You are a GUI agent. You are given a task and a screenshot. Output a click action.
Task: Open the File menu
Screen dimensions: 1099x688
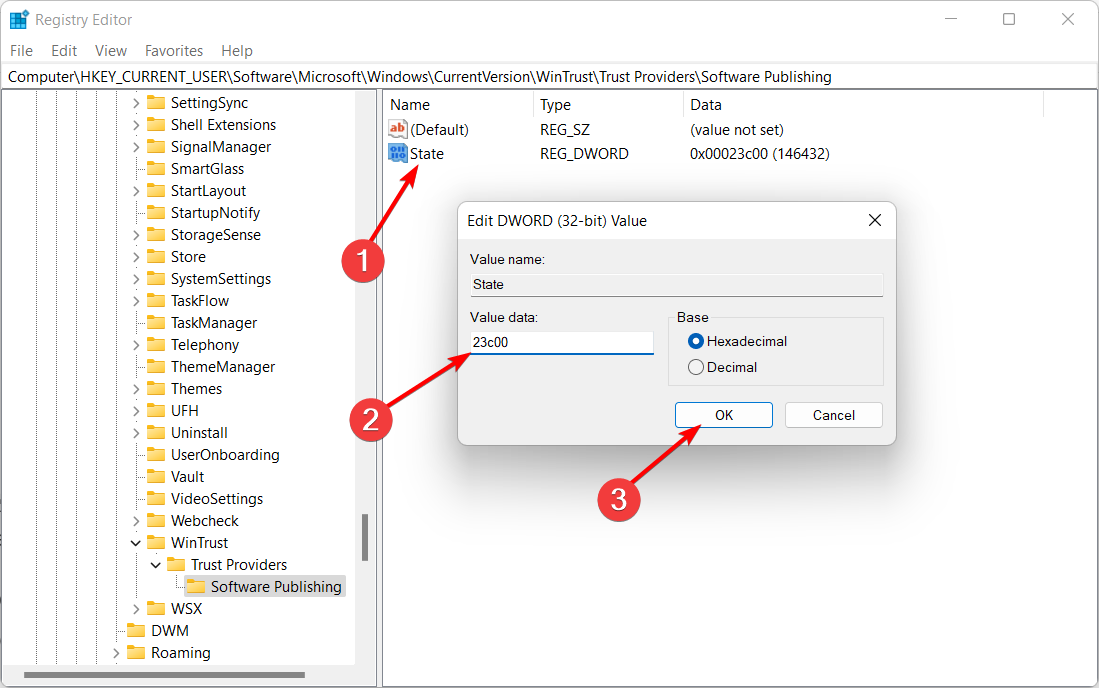coord(21,50)
